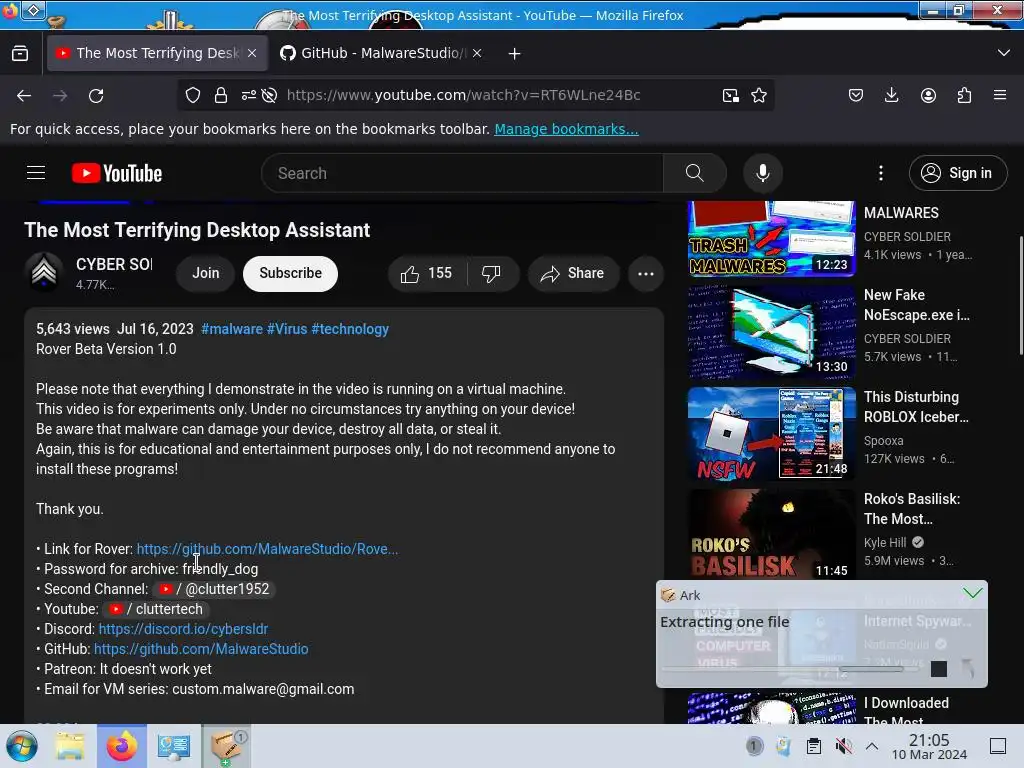The height and width of the screenshot is (768, 1024).
Task: Click the YouTube page scrollbar
Action: [x=1020, y=295]
